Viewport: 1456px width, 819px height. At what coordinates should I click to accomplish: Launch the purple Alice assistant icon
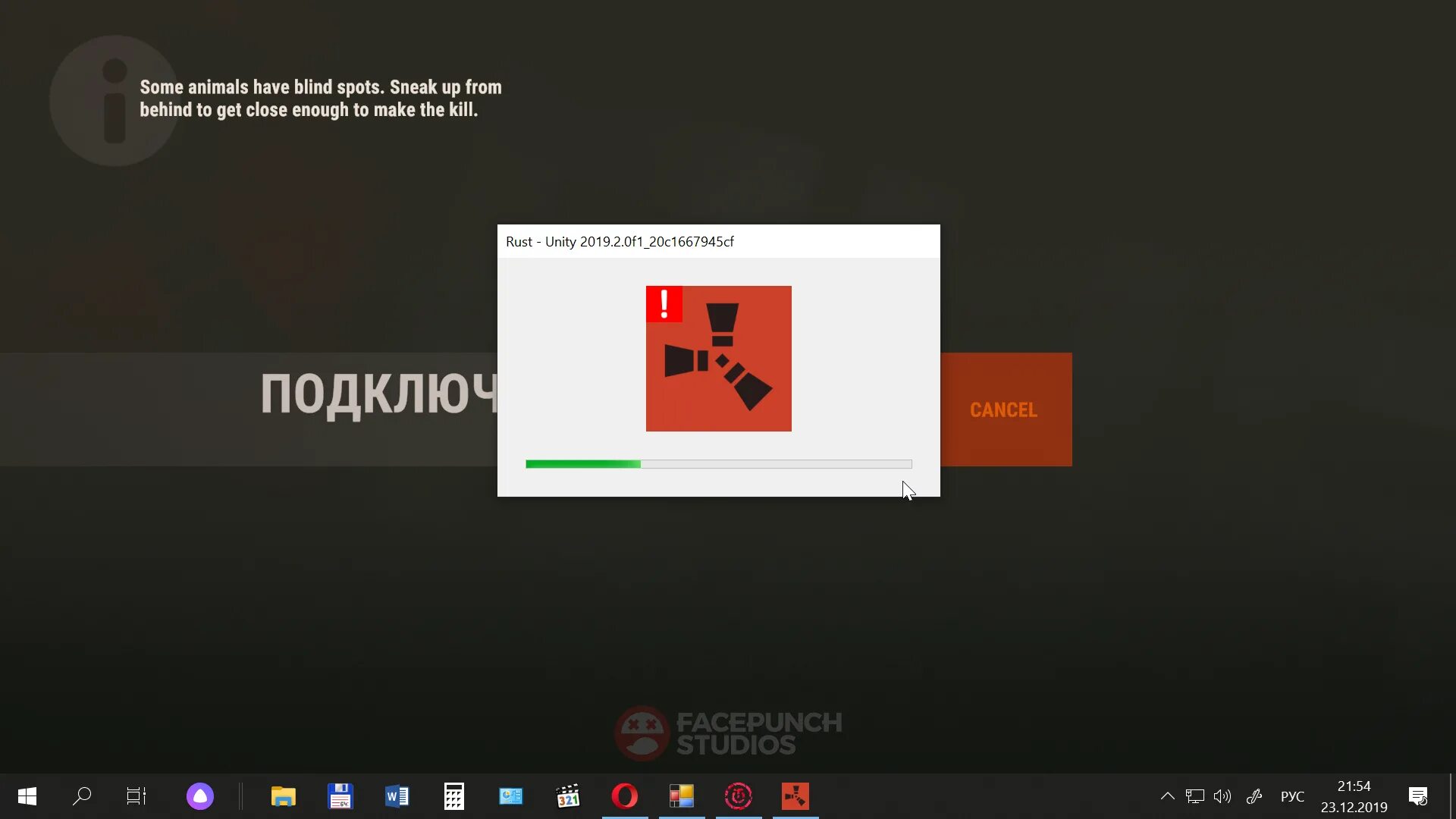tap(200, 796)
